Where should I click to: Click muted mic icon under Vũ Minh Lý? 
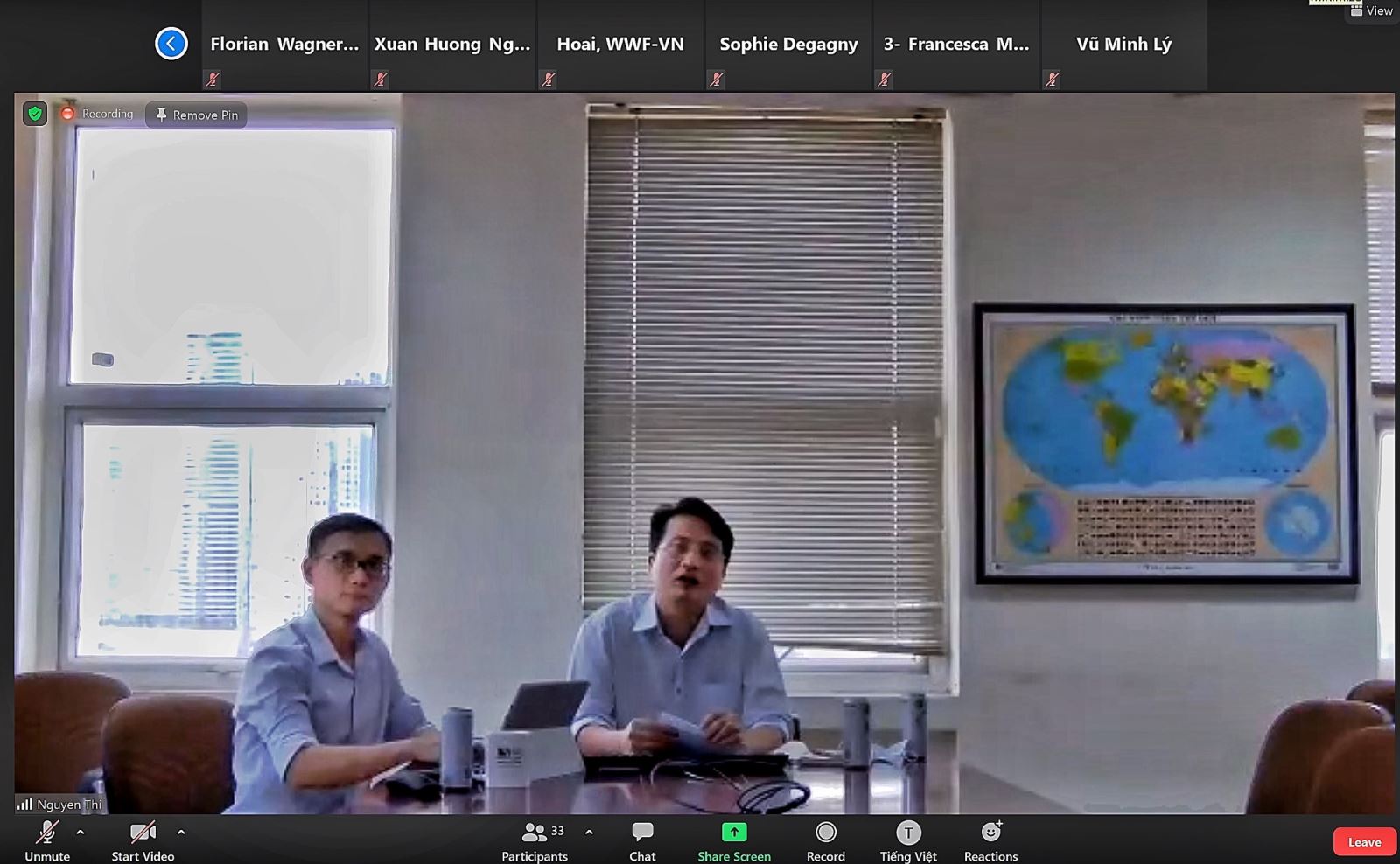[1053, 80]
